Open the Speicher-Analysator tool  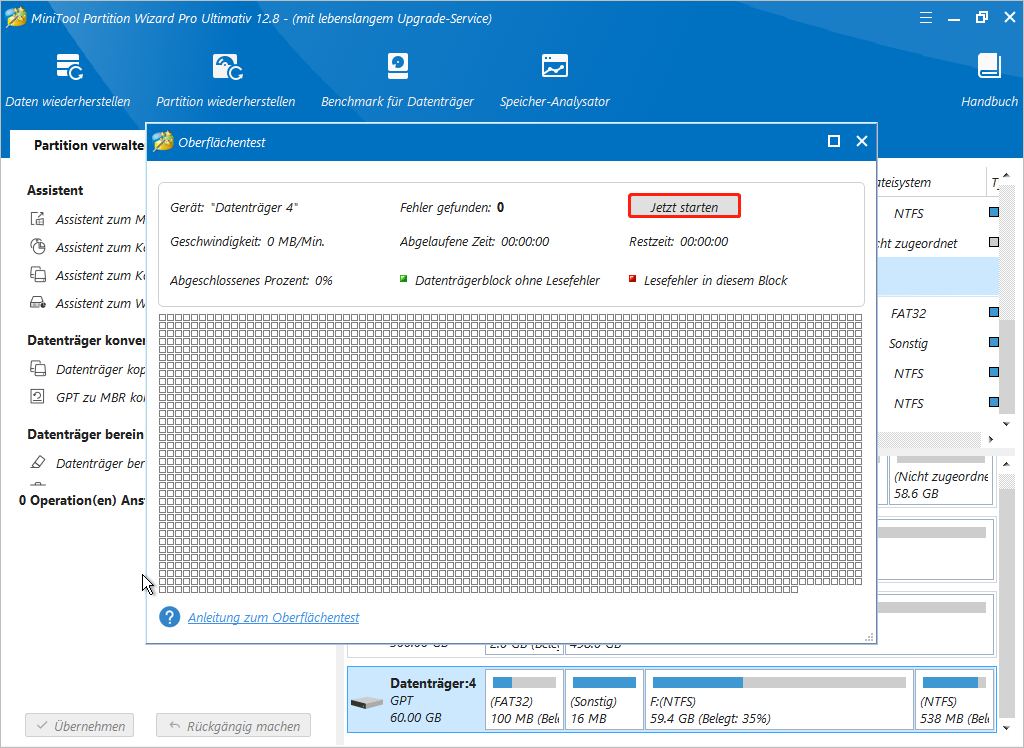coord(555,81)
